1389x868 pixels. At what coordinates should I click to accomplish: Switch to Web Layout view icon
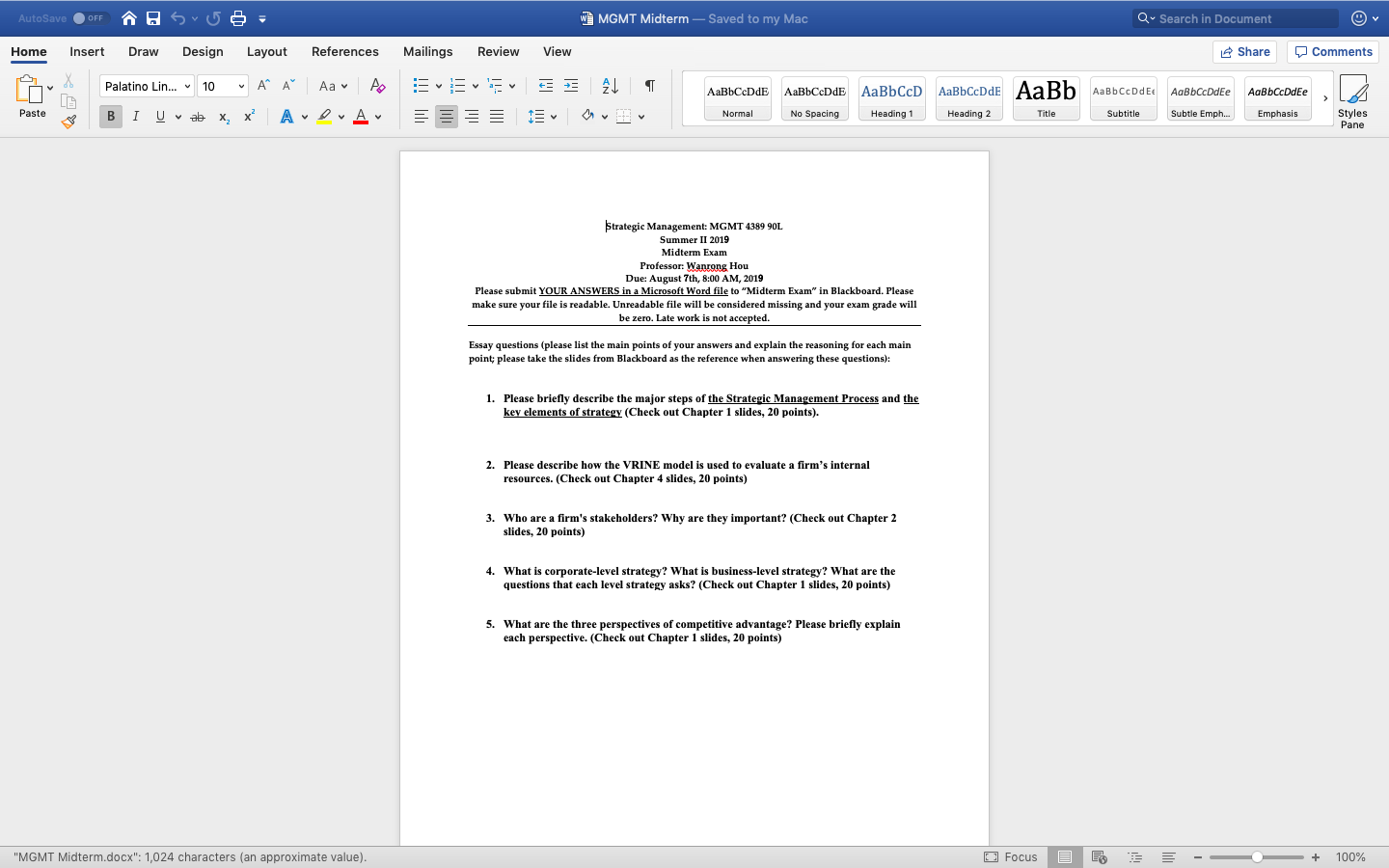pyautogui.click(x=1099, y=856)
